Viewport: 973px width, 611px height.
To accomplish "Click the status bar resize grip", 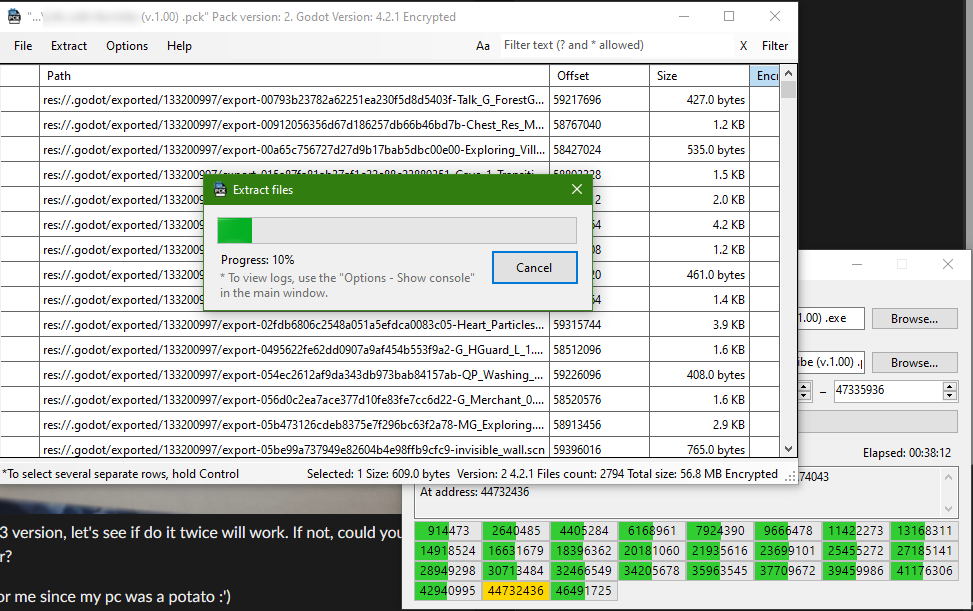I will [790, 477].
